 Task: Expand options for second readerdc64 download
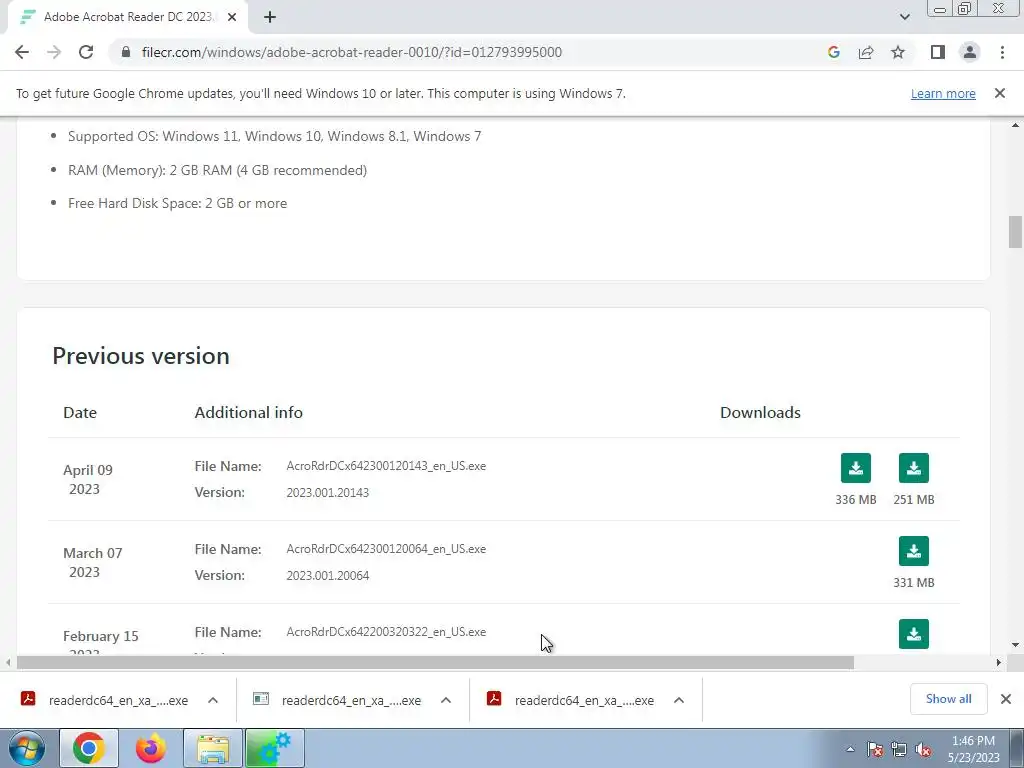tap(446, 700)
